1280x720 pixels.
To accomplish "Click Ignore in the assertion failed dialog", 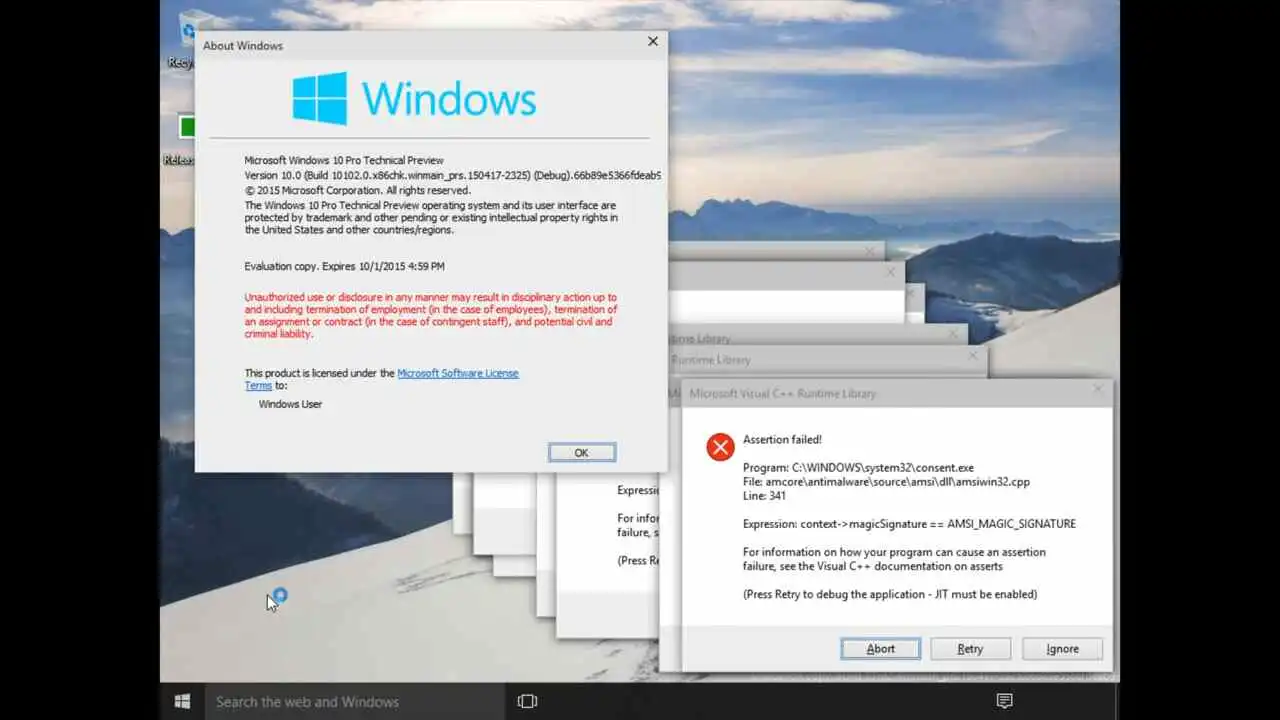I will click(1062, 649).
